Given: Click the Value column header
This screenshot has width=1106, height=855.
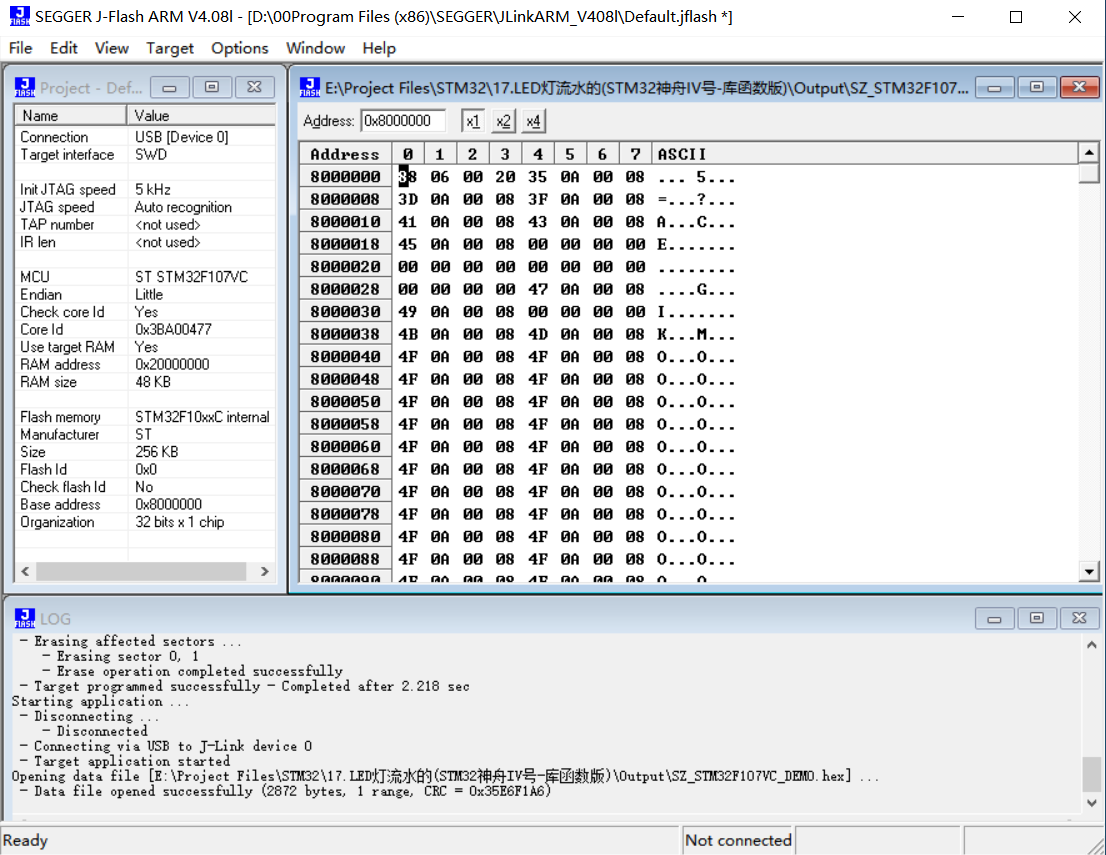Looking at the screenshot, I should pos(201,115).
